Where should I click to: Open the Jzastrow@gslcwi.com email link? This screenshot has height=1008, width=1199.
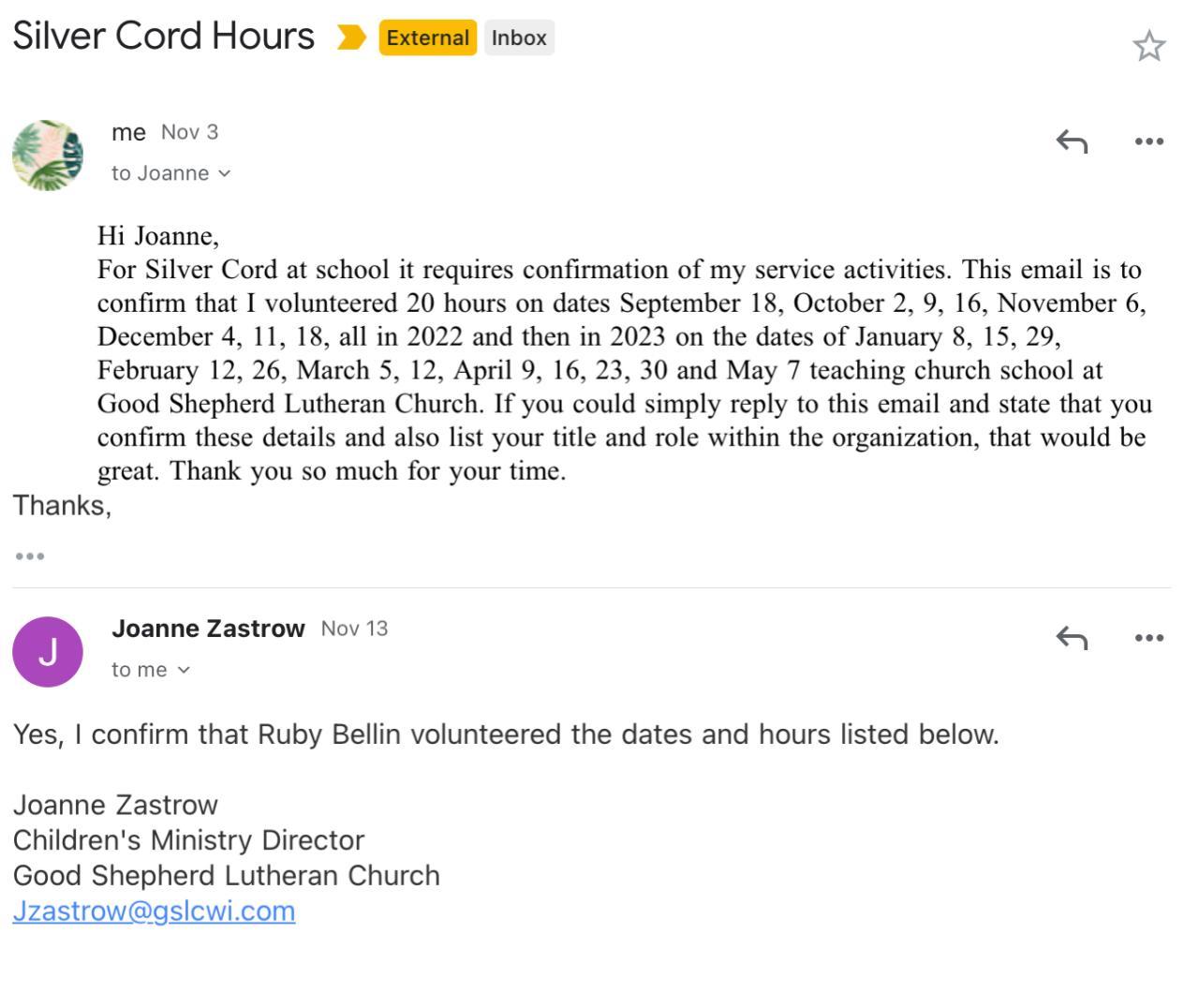tap(154, 911)
